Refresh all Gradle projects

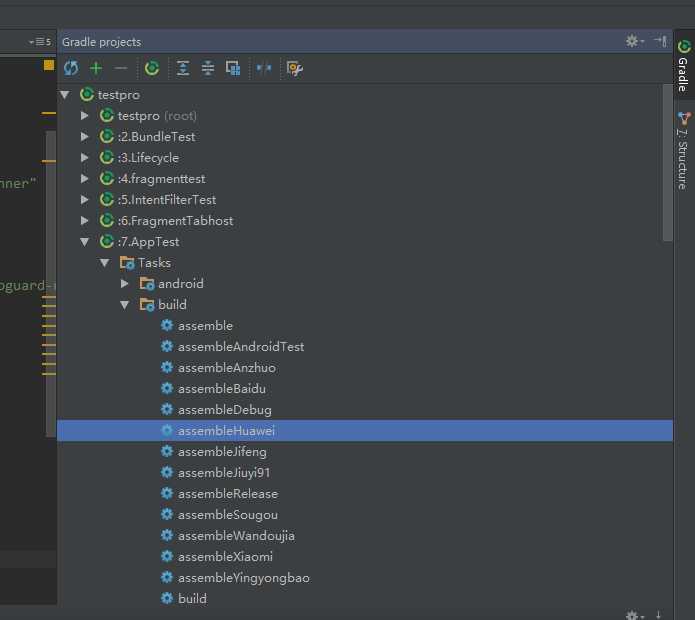71,68
